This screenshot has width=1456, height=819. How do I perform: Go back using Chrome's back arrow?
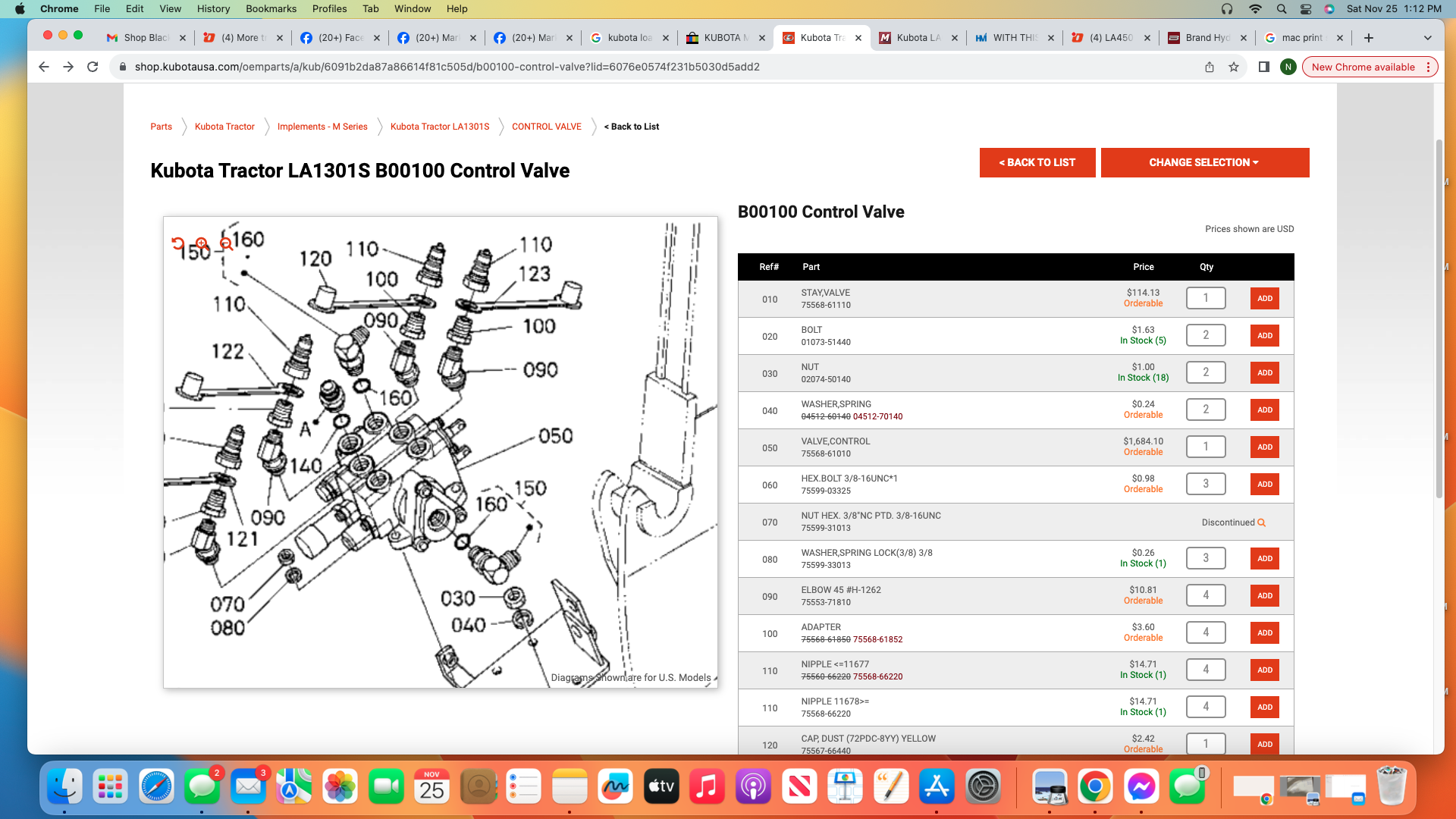click(44, 67)
